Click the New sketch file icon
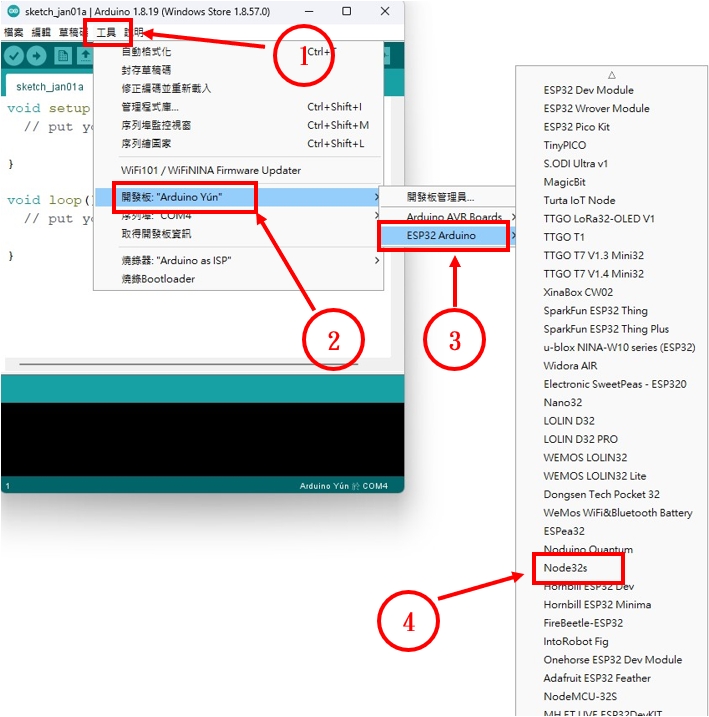Screen dimensions: 709x717 click(63, 56)
